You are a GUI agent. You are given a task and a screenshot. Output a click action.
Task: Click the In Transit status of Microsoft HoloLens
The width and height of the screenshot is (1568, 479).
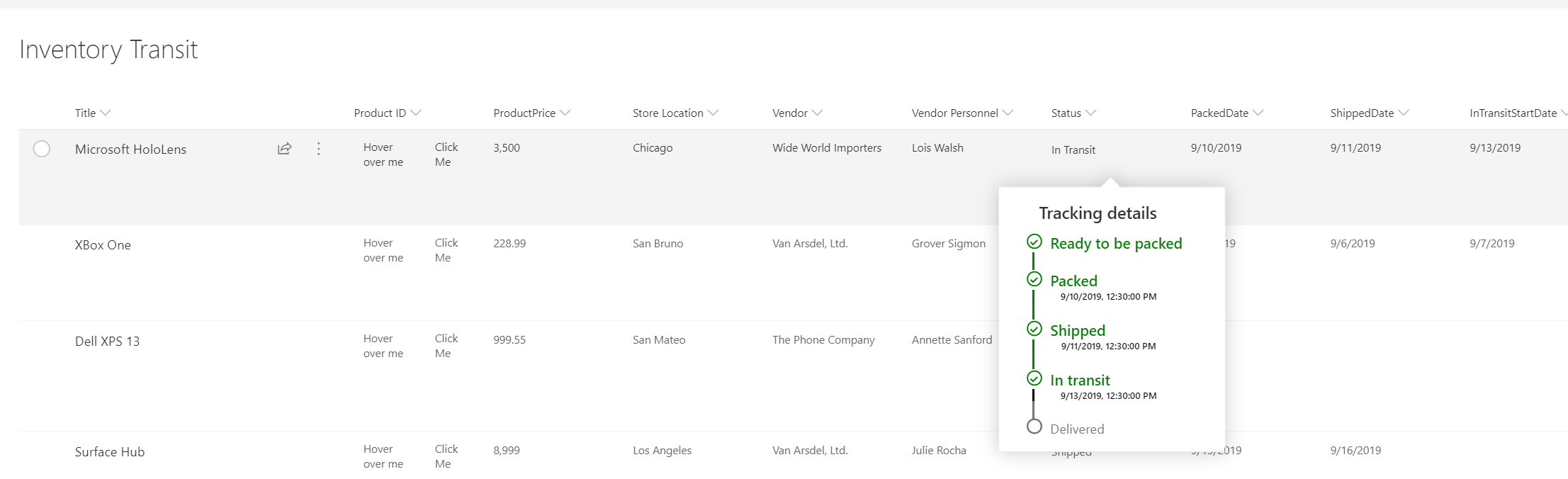coord(1073,150)
